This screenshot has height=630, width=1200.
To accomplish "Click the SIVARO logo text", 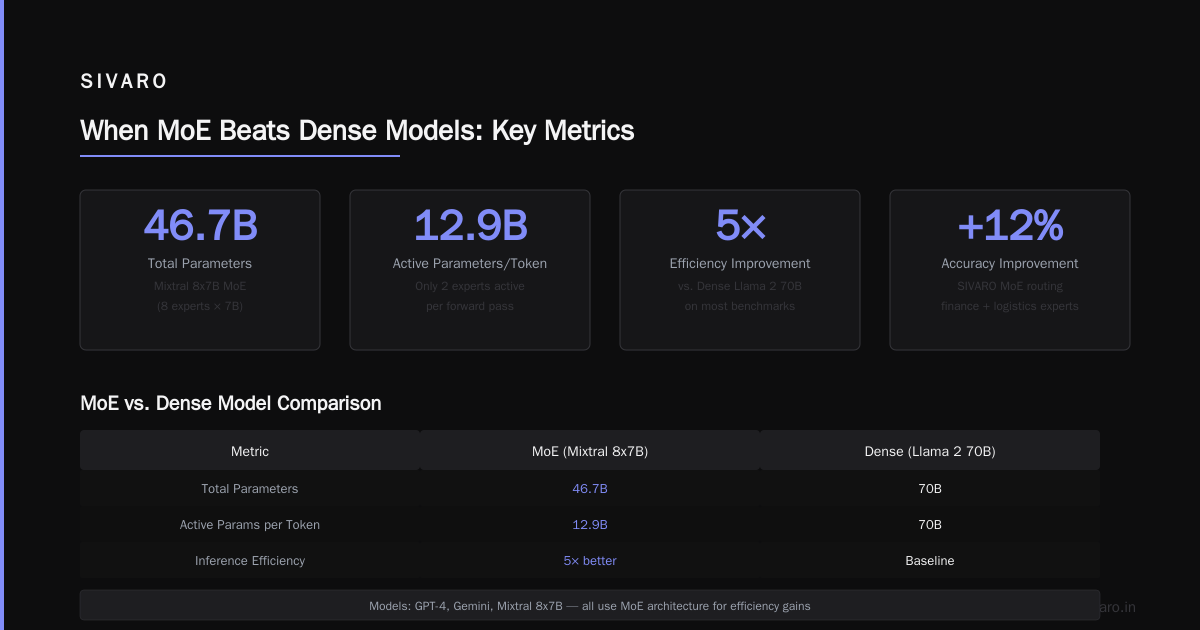I will pyautogui.click(x=124, y=82).
